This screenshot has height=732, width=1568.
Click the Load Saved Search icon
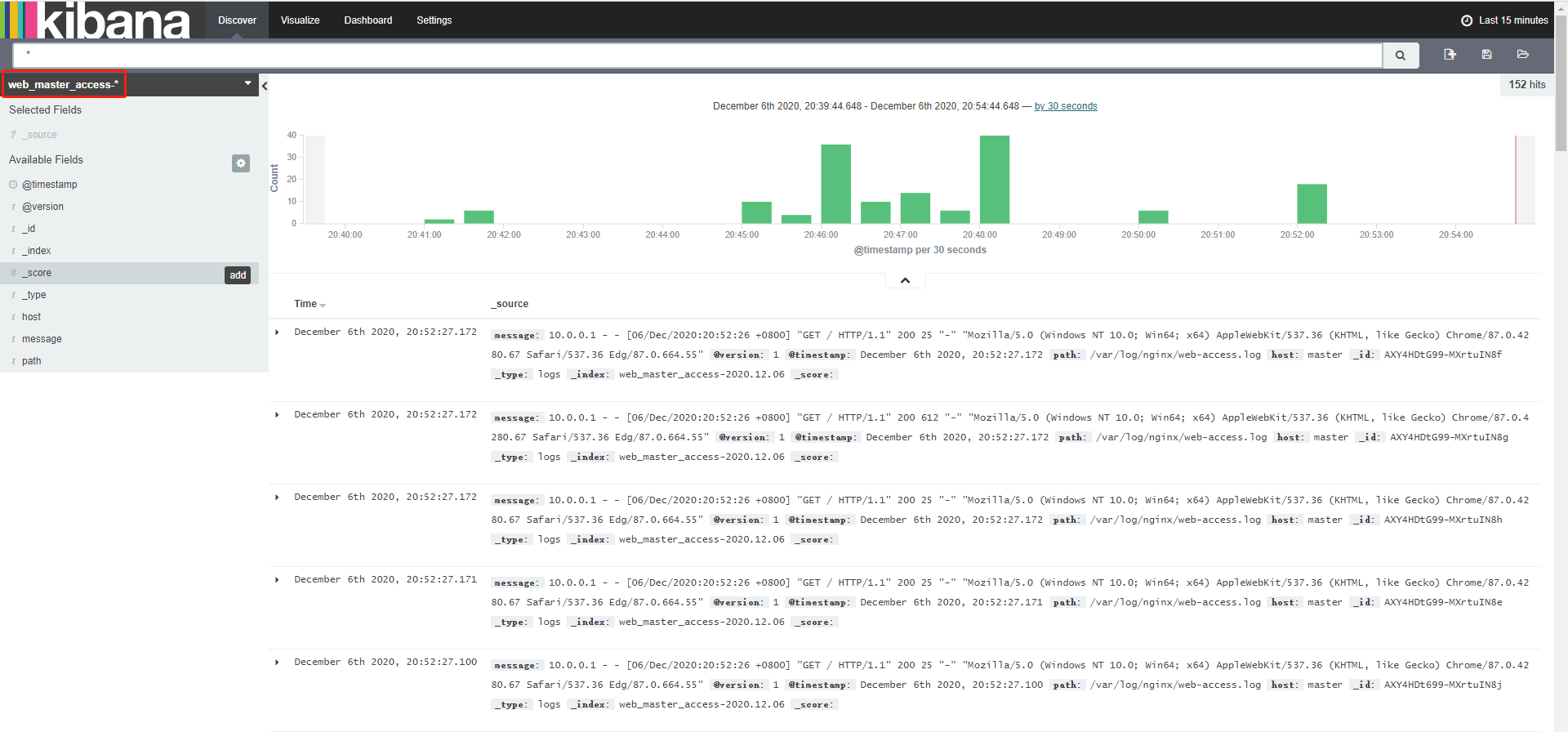pyautogui.click(x=1523, y=54)
